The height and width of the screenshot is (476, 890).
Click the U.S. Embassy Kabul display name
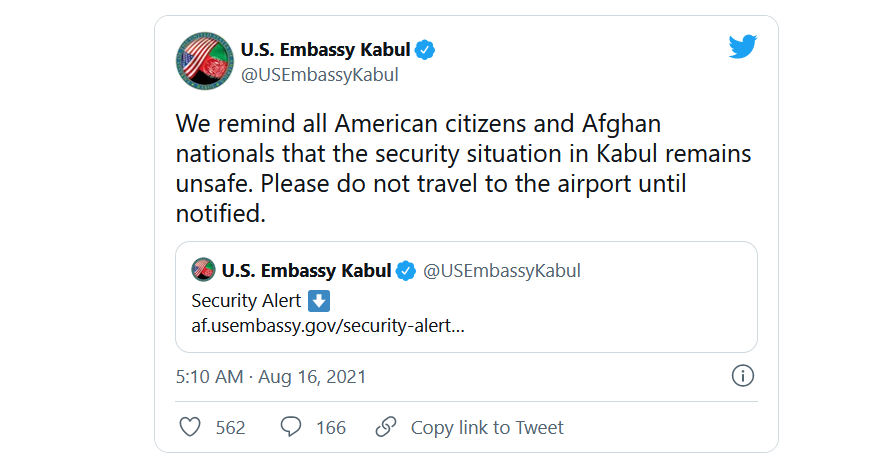tap(325, 50)
